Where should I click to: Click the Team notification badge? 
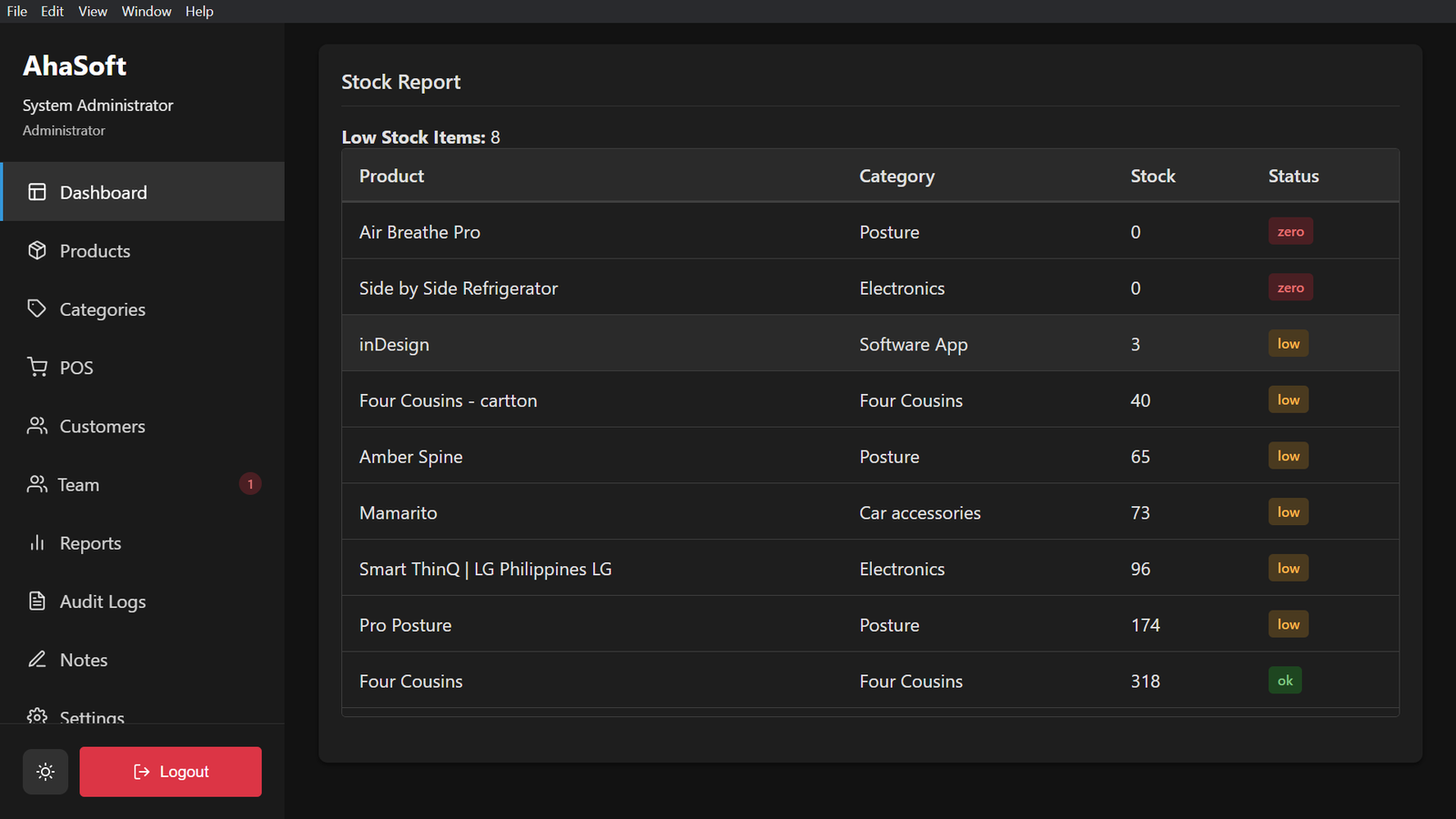[x=250, y=483]
